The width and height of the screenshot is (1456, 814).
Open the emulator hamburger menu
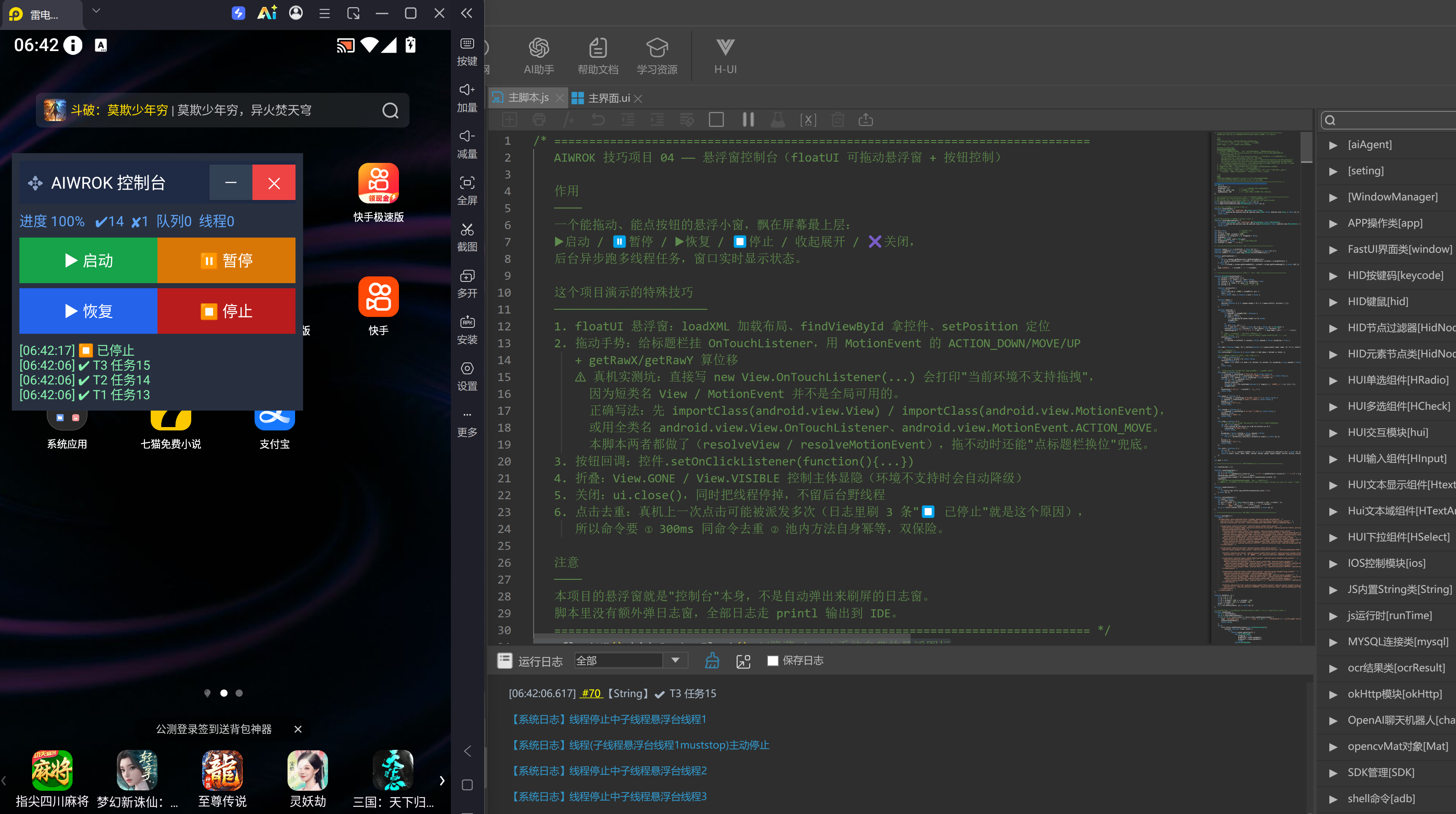pyautogui.click(x=324, y=14)
